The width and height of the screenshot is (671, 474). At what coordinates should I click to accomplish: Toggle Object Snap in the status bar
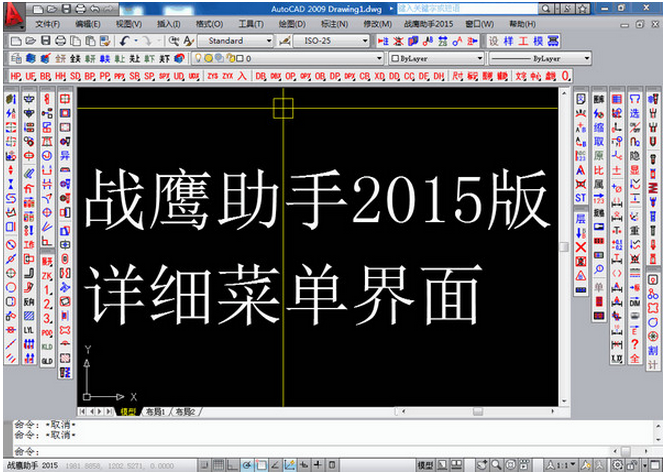click(261, 465)
